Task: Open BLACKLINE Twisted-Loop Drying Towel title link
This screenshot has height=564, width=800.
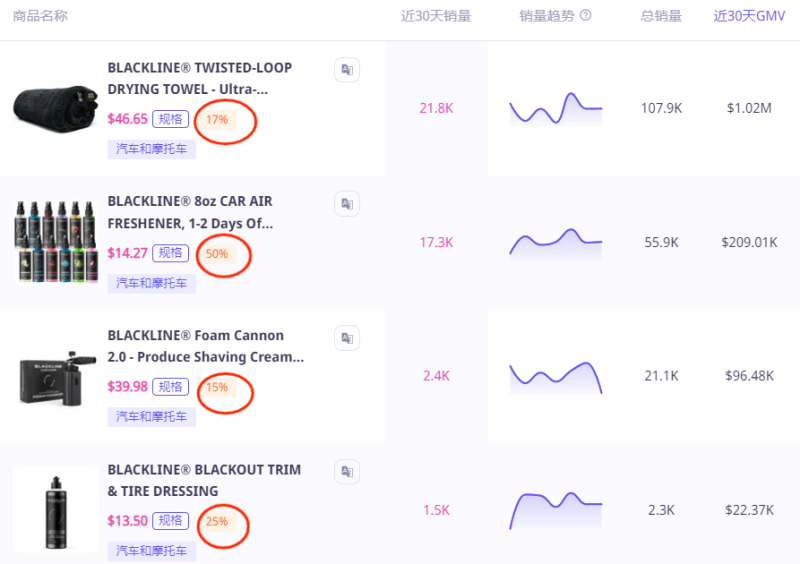Action: (x=200, y=78)
